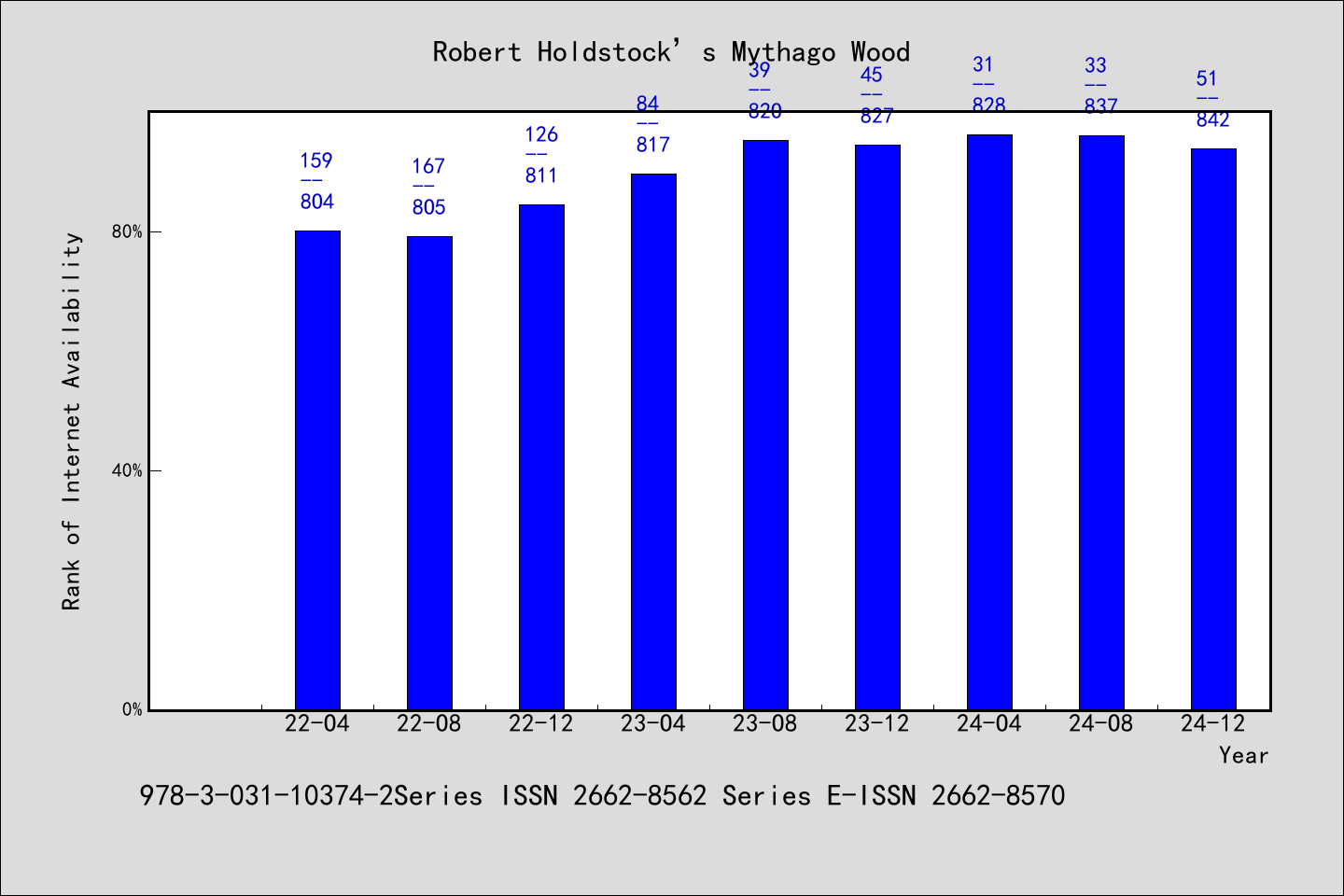Click the 84 value label
This screenshot has height=896, width=1344.
coord(648,104)
